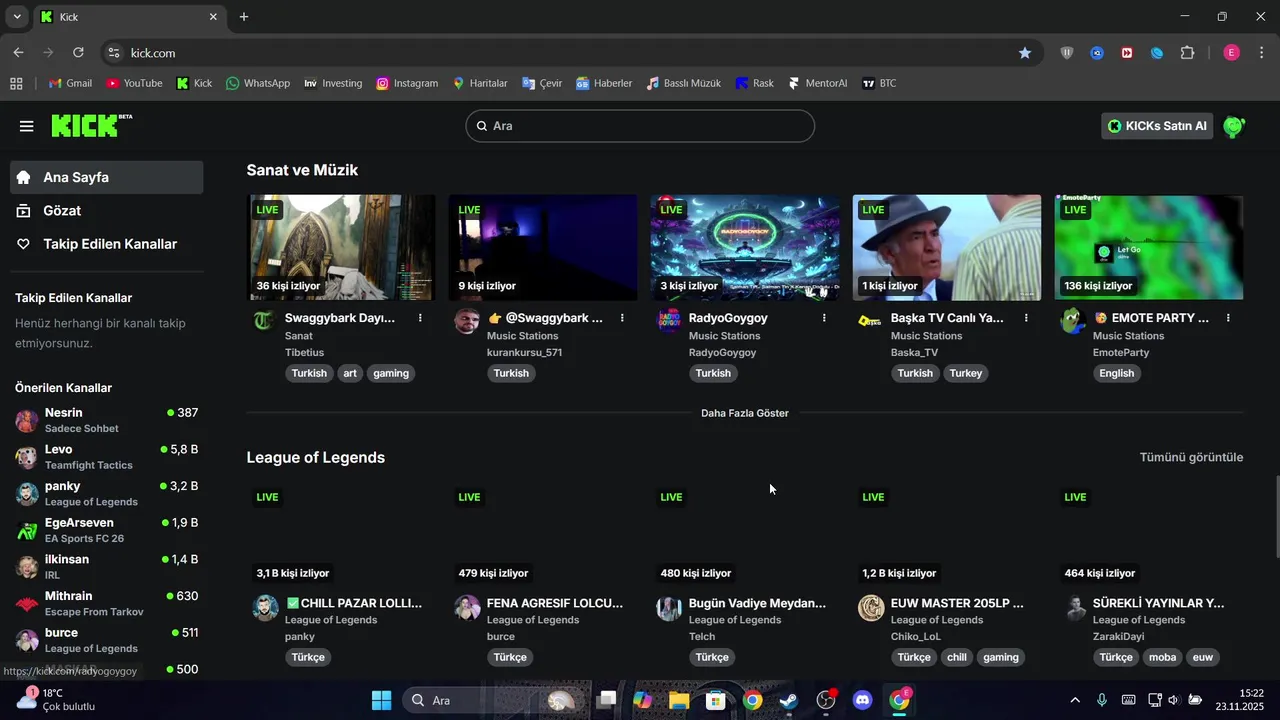1280x720 pixels.
Task: Select the art tag under Swaggybark Dayı
Action: (x=350, y=373)
